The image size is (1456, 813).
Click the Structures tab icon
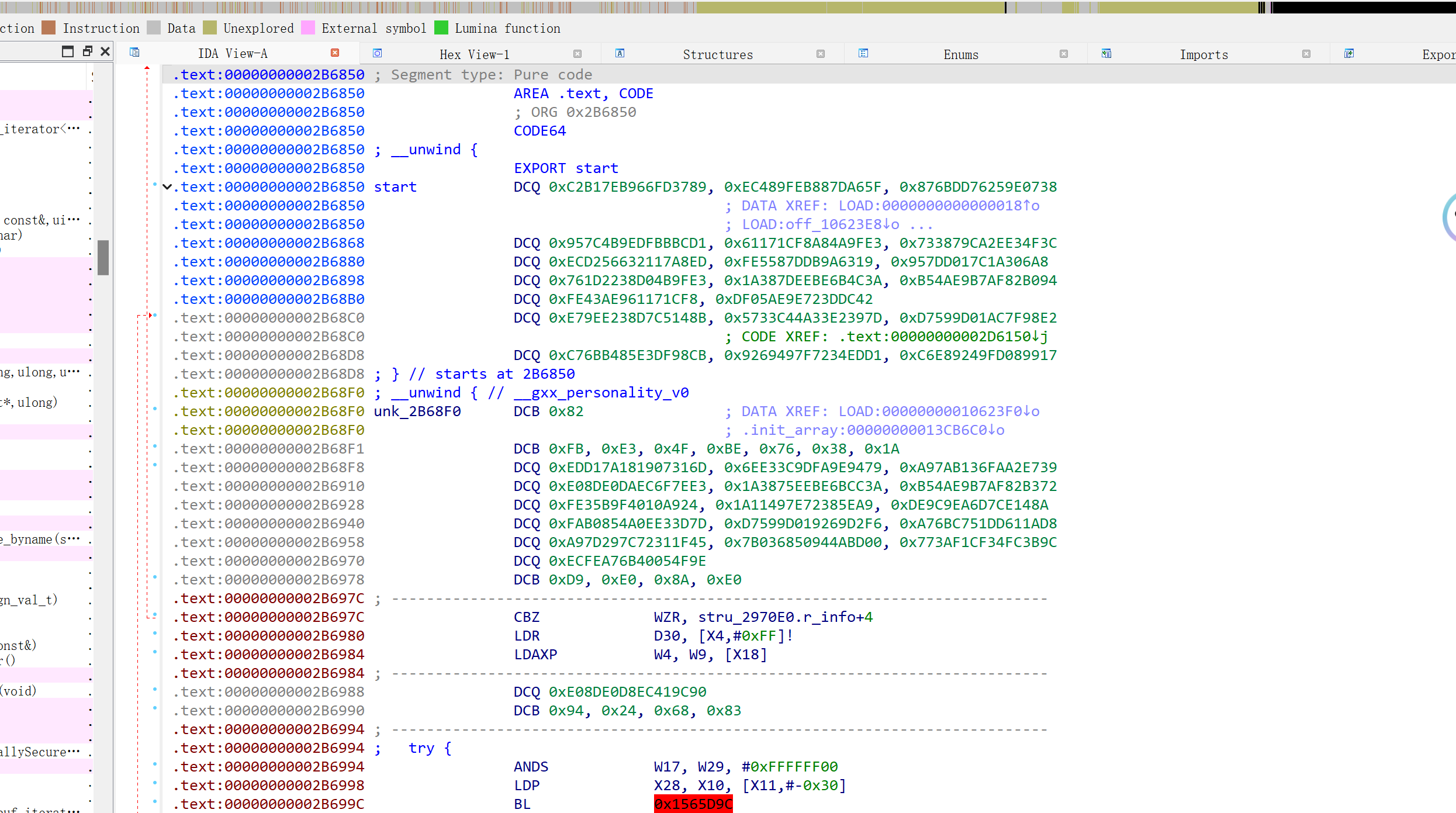(620, 53)
